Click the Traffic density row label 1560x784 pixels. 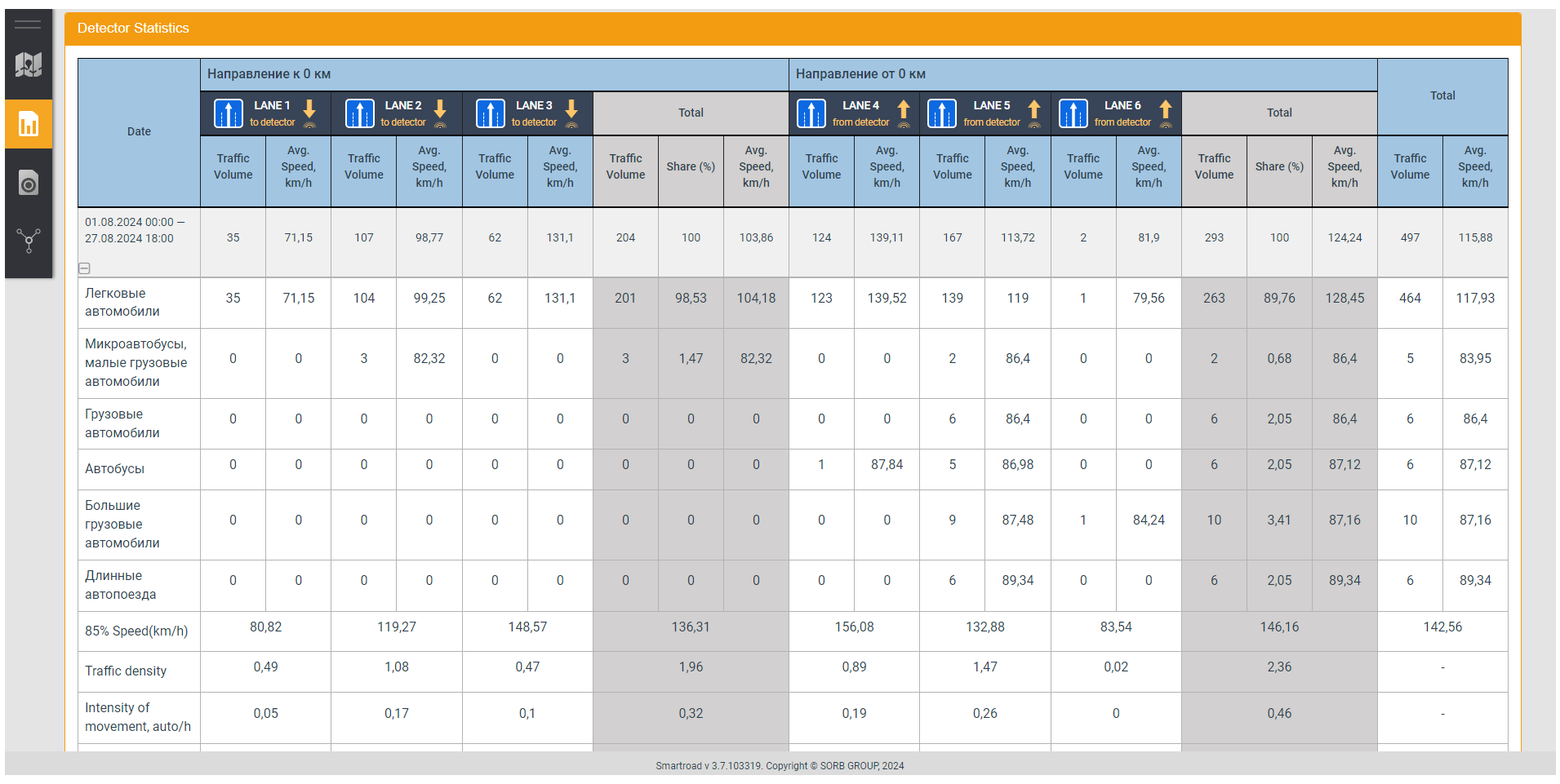coord(139,671)
